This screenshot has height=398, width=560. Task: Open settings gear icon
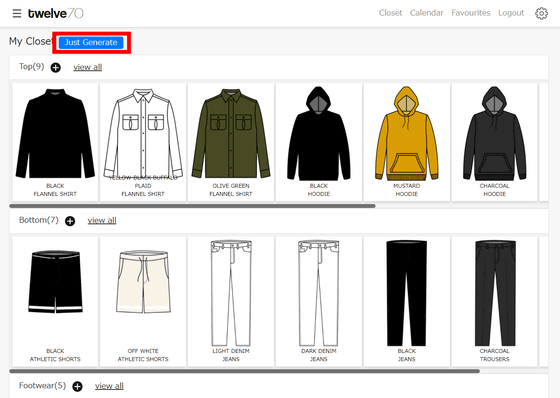541,14
